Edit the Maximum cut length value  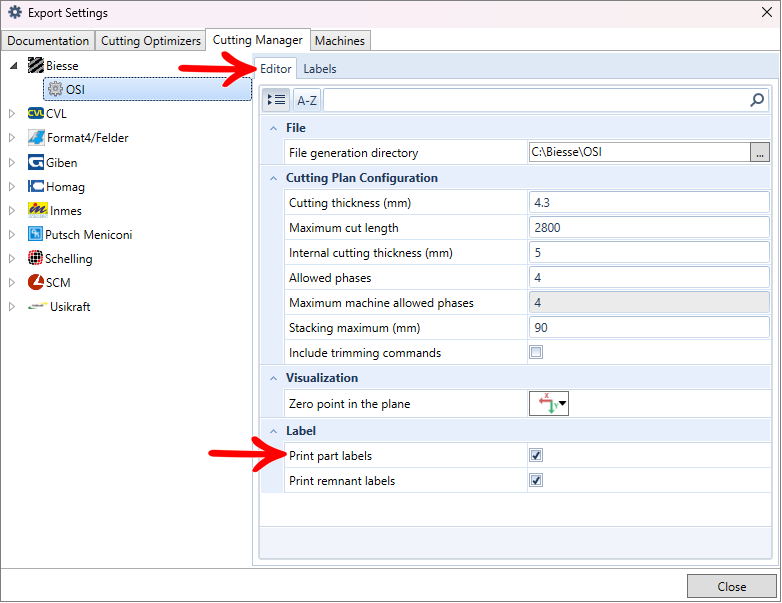coord(649,227)
